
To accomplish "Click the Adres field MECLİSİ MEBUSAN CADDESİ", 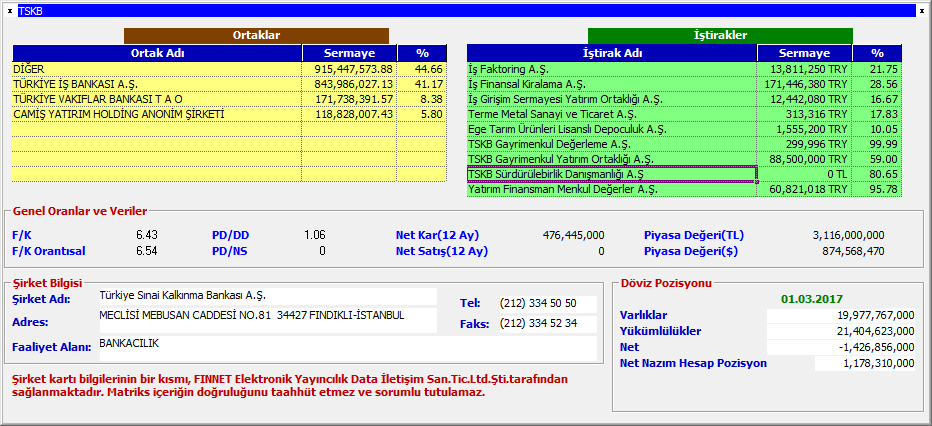I will [x=267, y=320].
